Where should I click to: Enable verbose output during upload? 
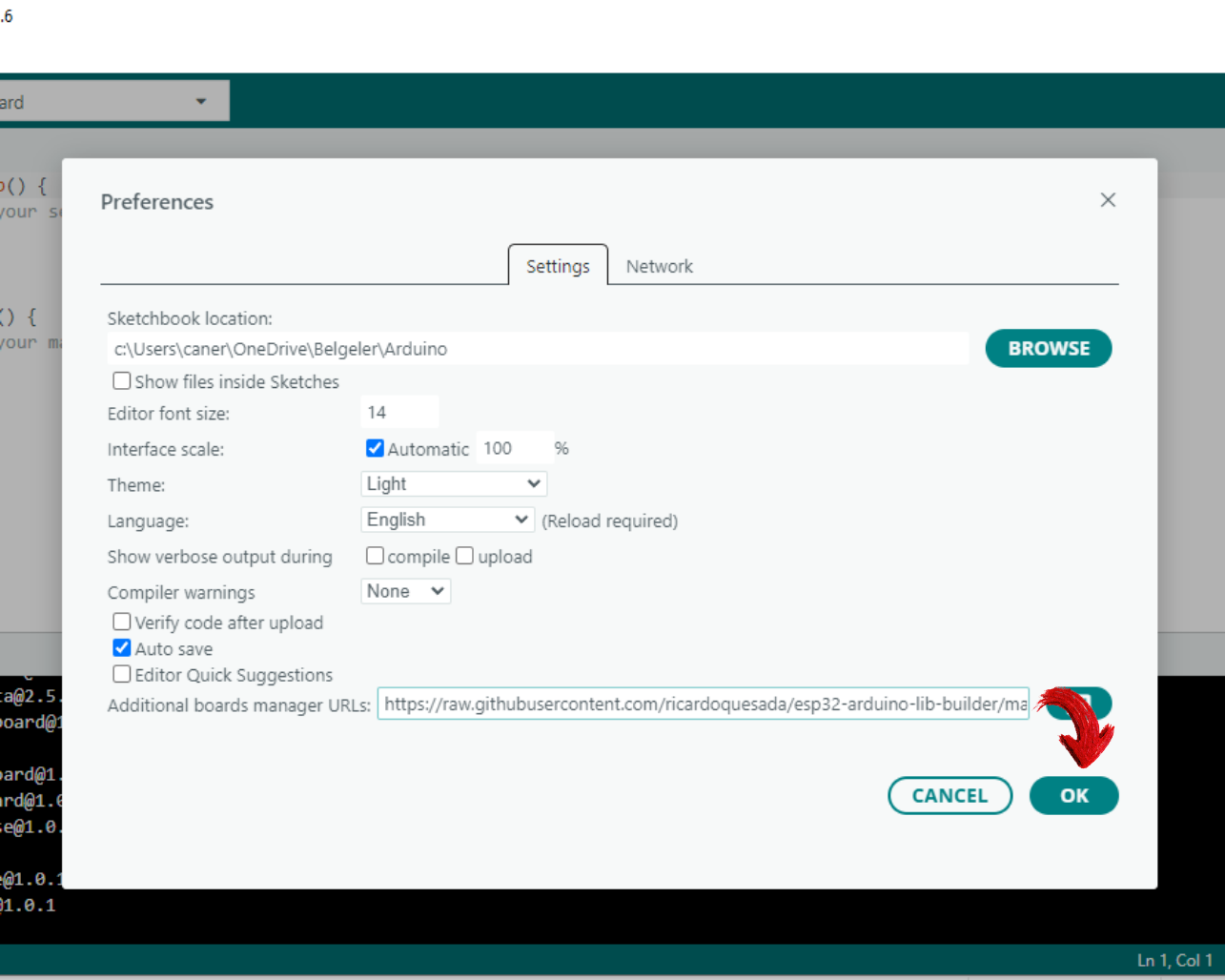coord(465,556)
